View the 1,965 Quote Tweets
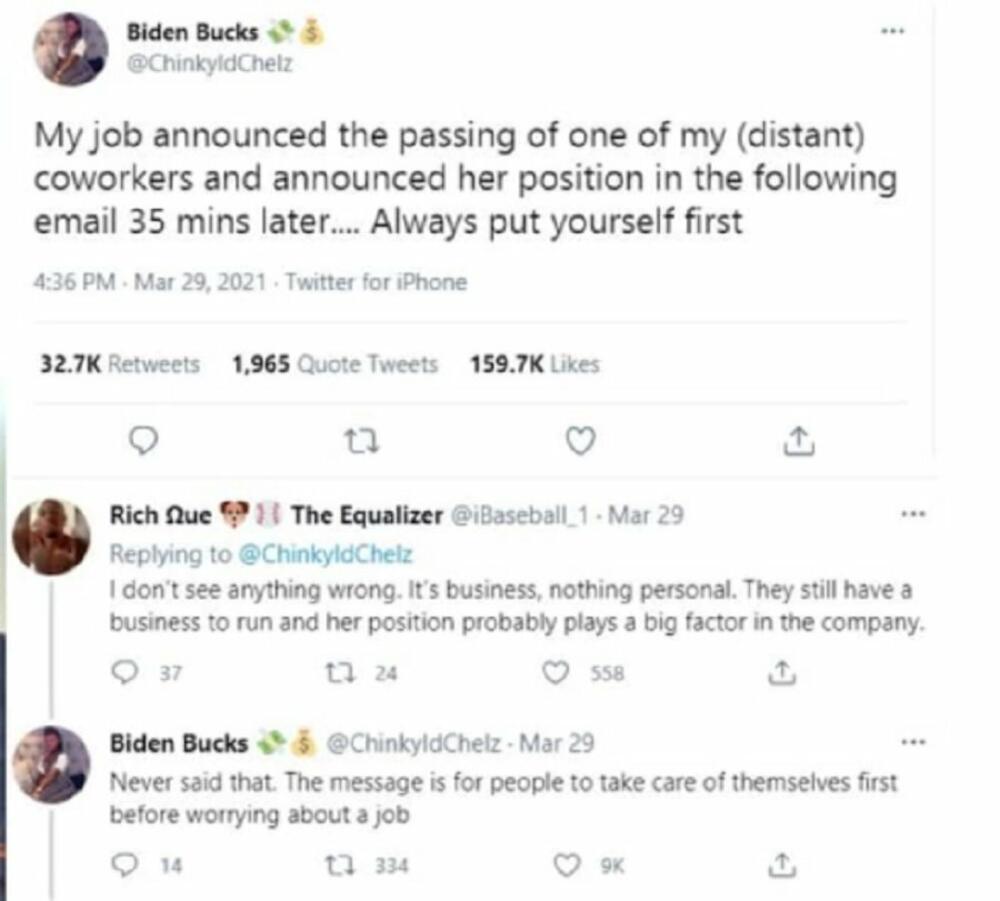The image size is (1000, 901). 334,364
